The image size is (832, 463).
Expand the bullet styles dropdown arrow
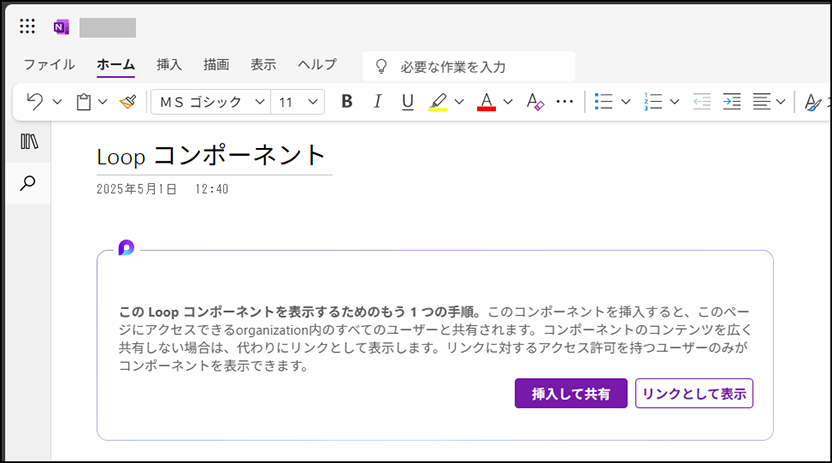pyautogui.click(x=626, y=101)
